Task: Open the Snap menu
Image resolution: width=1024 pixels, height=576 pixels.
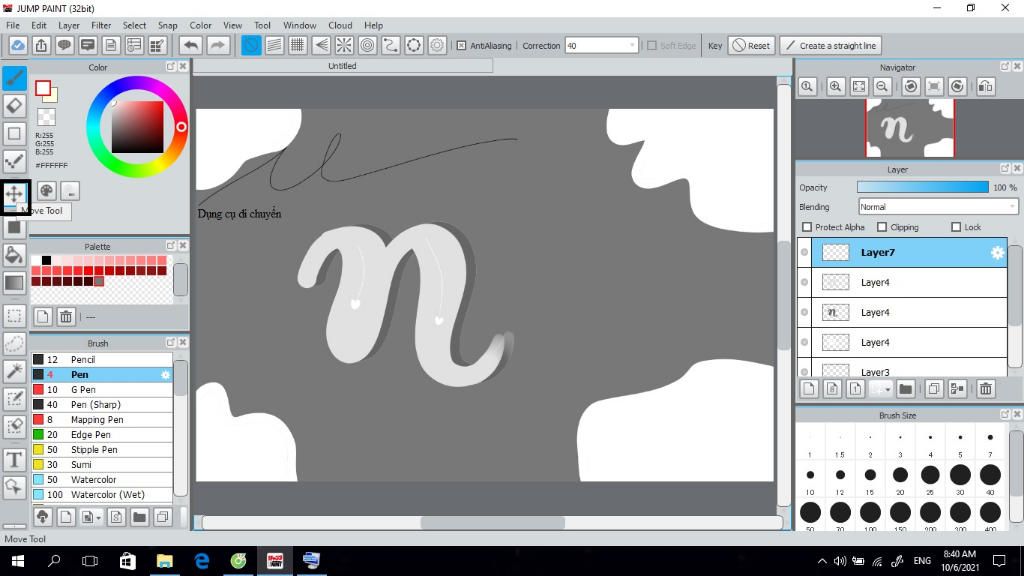Action: (x=167, y=25)
